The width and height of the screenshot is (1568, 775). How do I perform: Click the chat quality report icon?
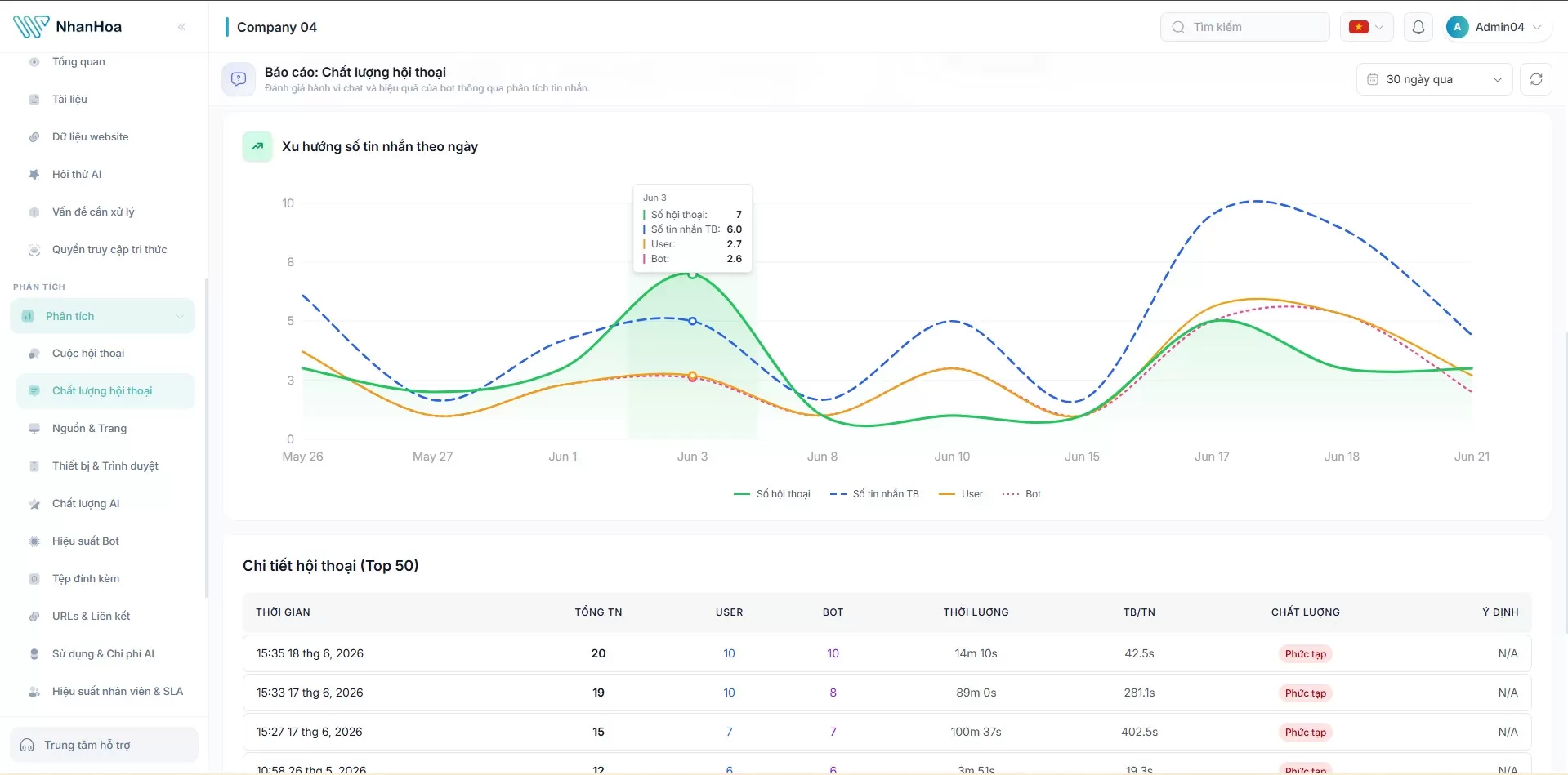[x=239, y=79]
